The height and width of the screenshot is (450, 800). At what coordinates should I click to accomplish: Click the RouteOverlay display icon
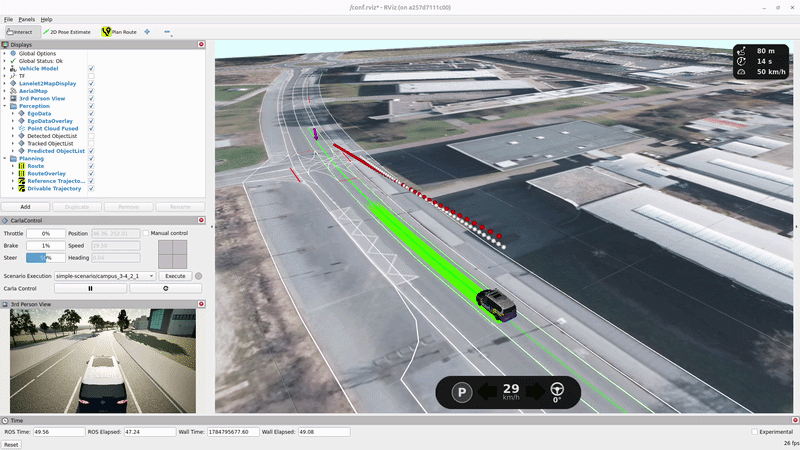tap(21, 173)
